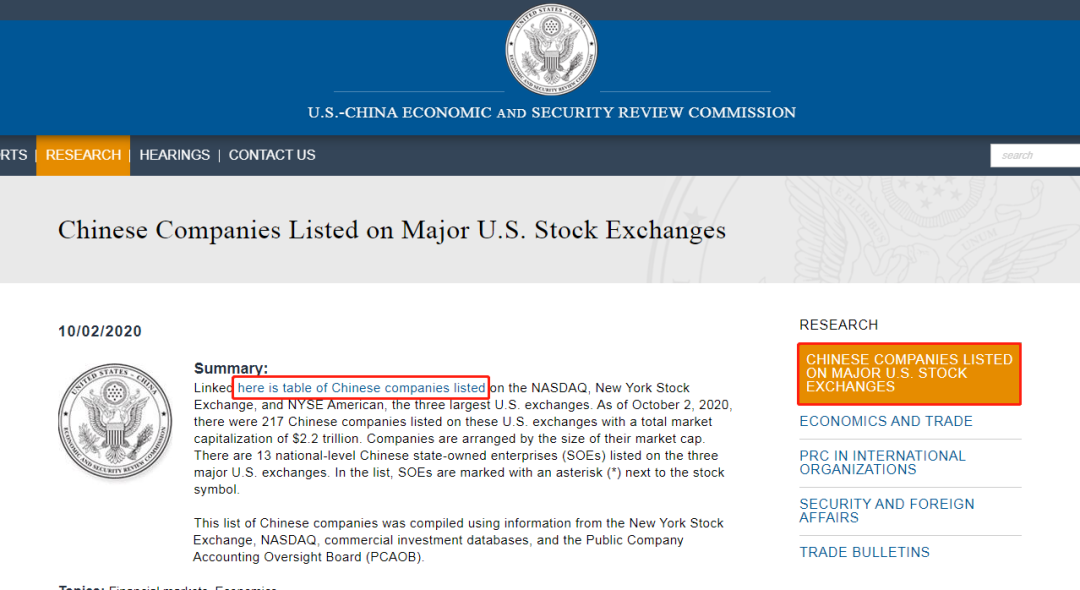
Task: Click the 10/02/2020 publication date
Action: tap(100, 331)
